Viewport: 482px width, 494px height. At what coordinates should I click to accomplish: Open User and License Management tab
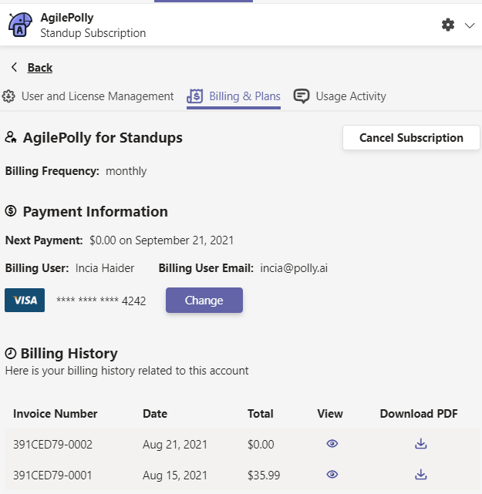click(88, 96)
